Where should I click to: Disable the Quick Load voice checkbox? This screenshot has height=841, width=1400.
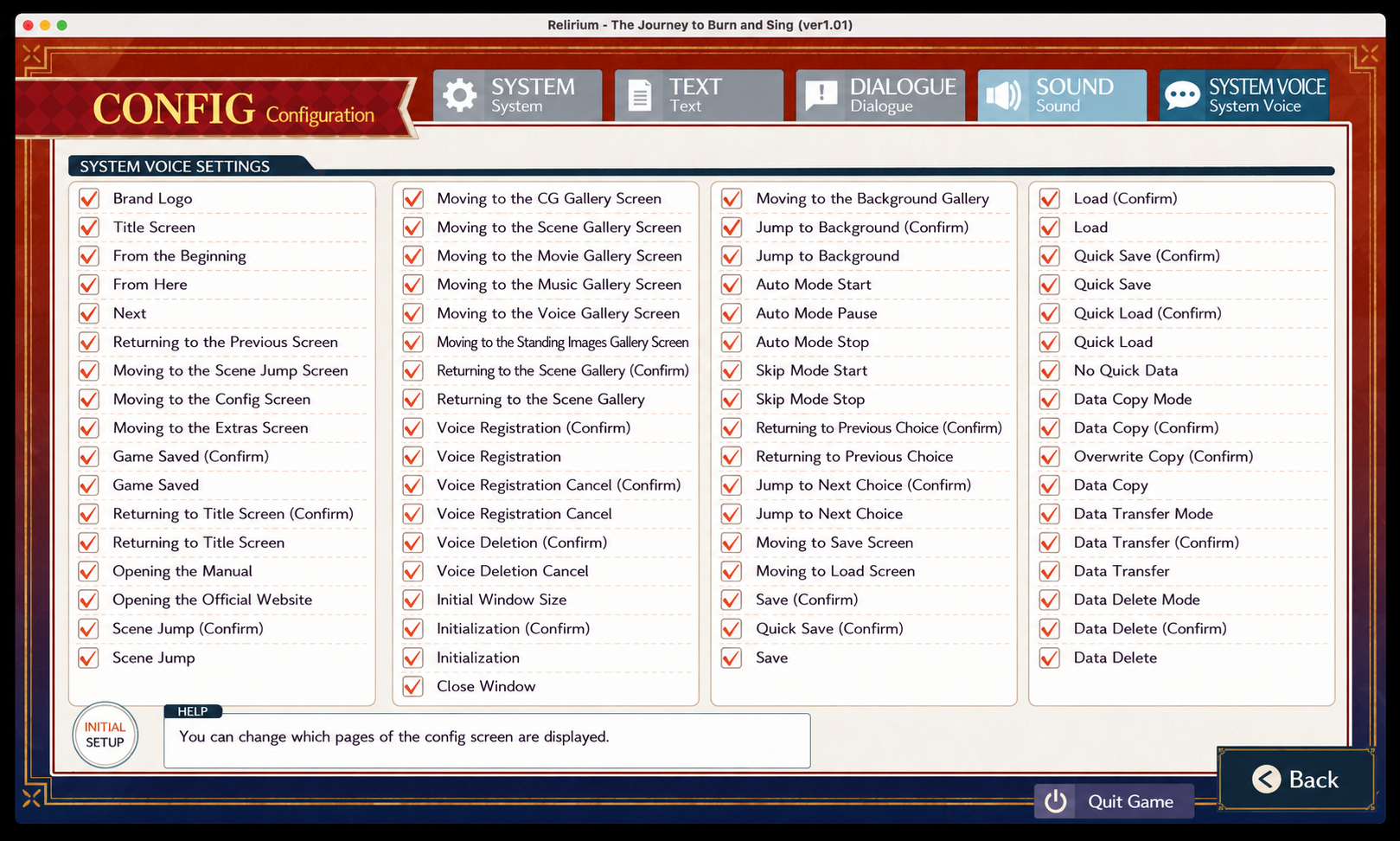click(1050, 342)
